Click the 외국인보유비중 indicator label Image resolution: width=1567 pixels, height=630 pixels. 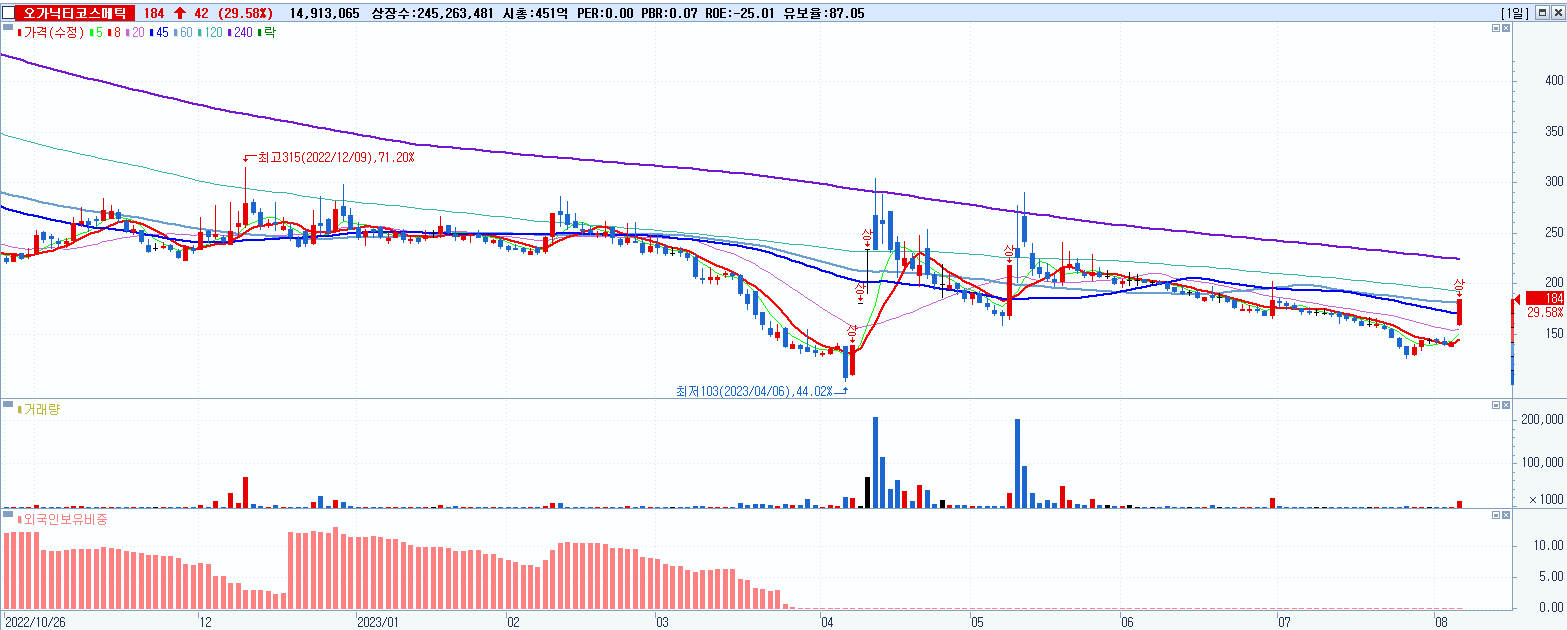[x=62, y=518]
